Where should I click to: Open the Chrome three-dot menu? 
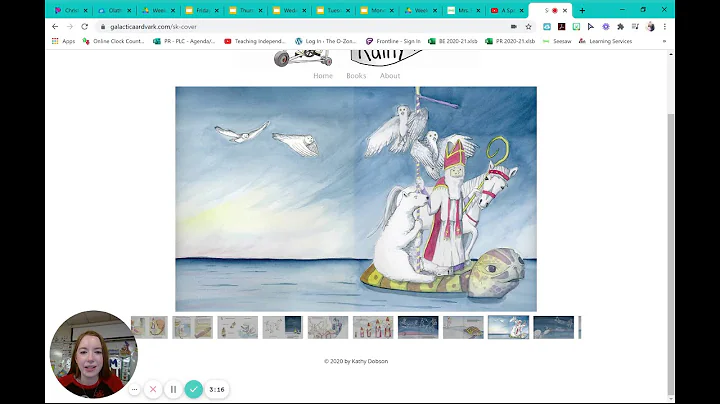tap(664, 27)
